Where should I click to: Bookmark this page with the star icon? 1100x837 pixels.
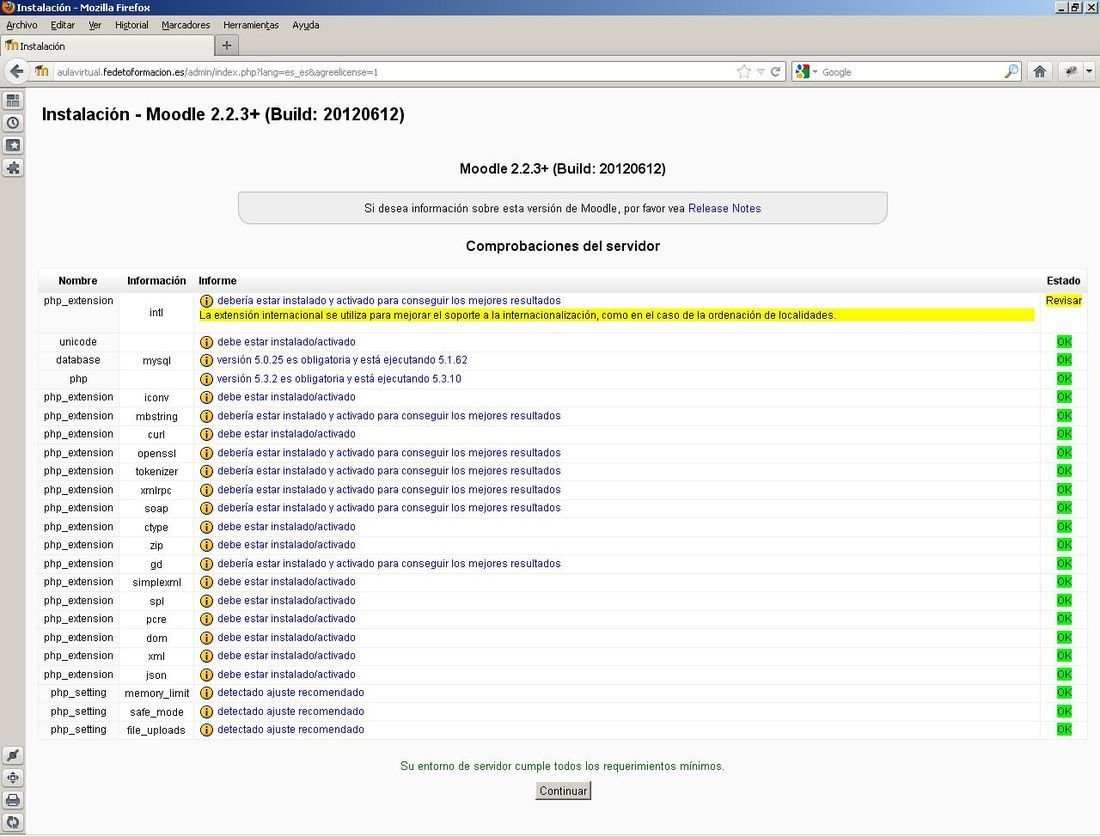[x=744, y=72]
